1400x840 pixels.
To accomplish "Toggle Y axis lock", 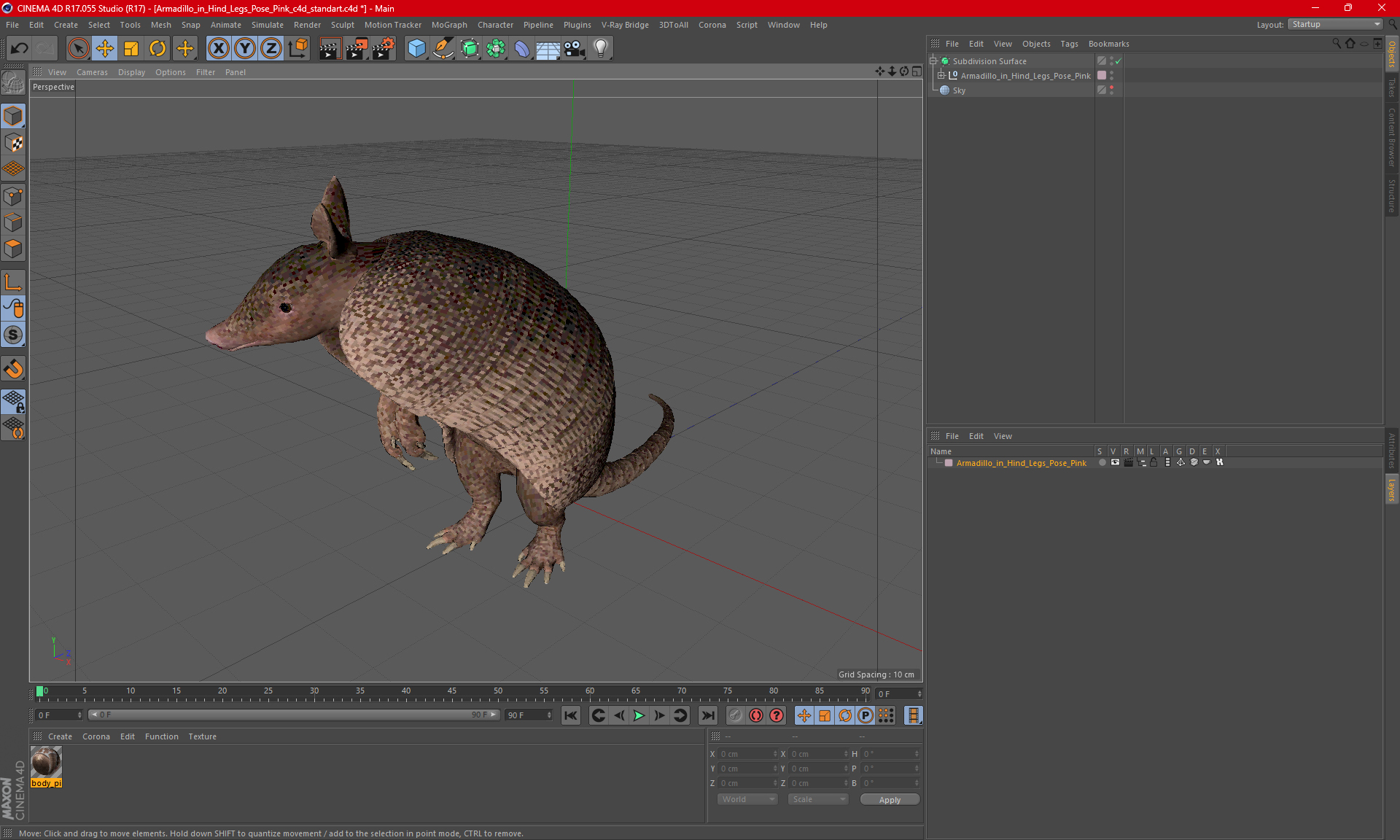I will (245, 49).
